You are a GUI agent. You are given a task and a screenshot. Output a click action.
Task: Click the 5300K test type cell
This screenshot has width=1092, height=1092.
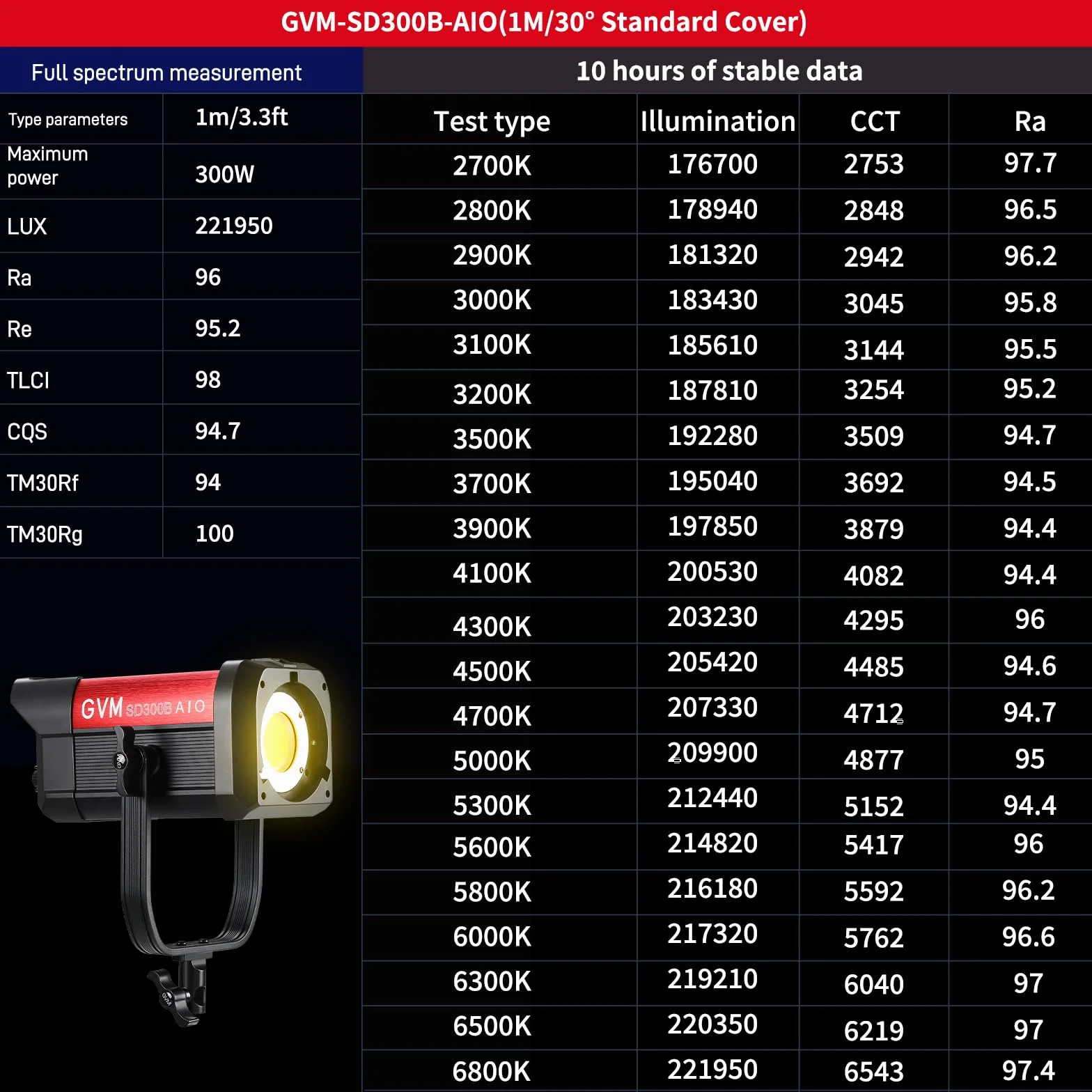492,806
